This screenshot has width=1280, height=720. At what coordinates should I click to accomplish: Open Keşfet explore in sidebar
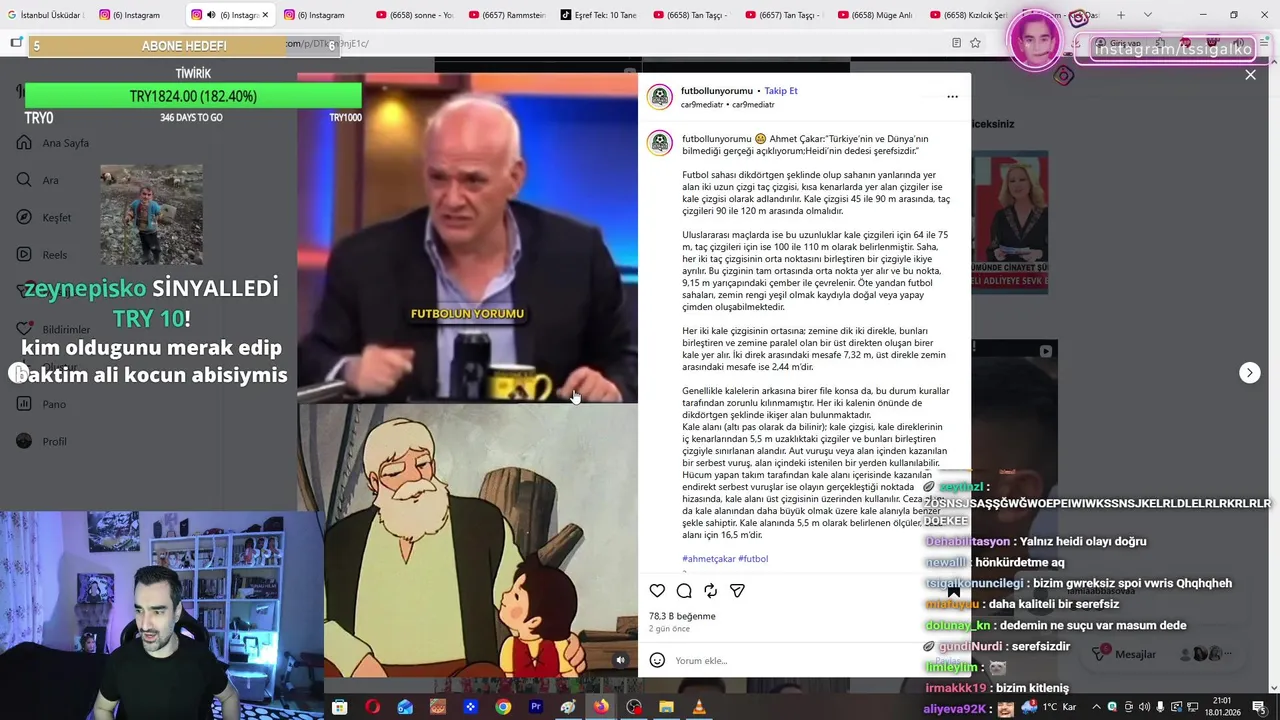point(44,218)
